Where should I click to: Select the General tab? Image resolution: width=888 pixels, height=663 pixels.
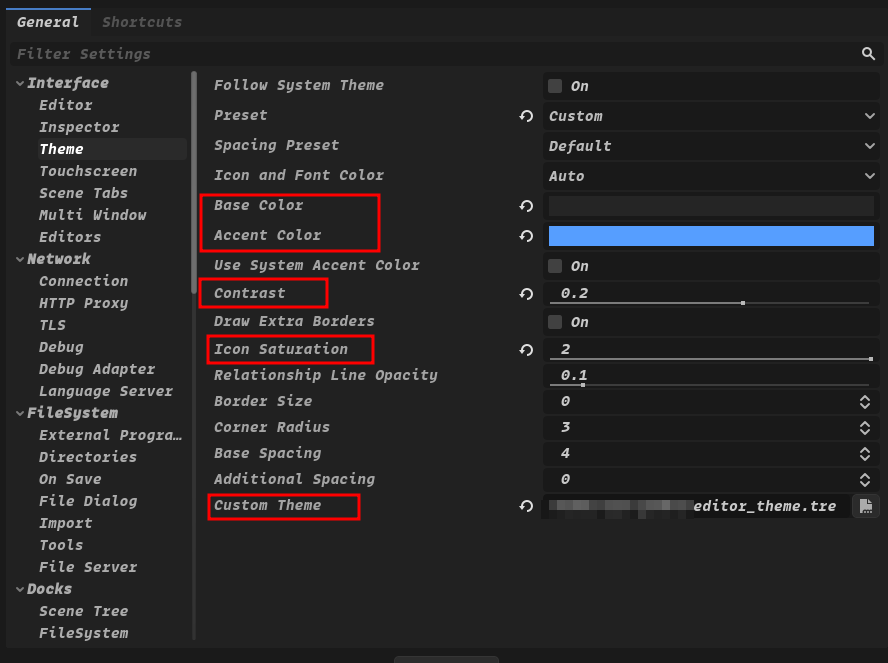coord(47,22)
